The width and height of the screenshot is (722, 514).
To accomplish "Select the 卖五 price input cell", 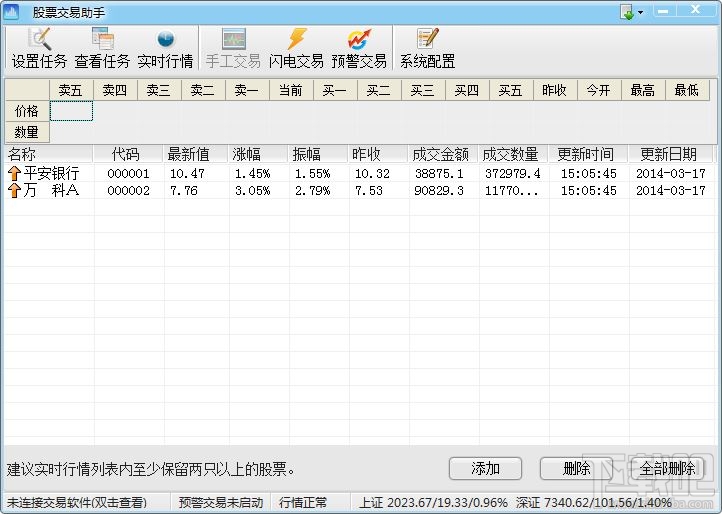I will pyautogui.click(x=71, y=111).
